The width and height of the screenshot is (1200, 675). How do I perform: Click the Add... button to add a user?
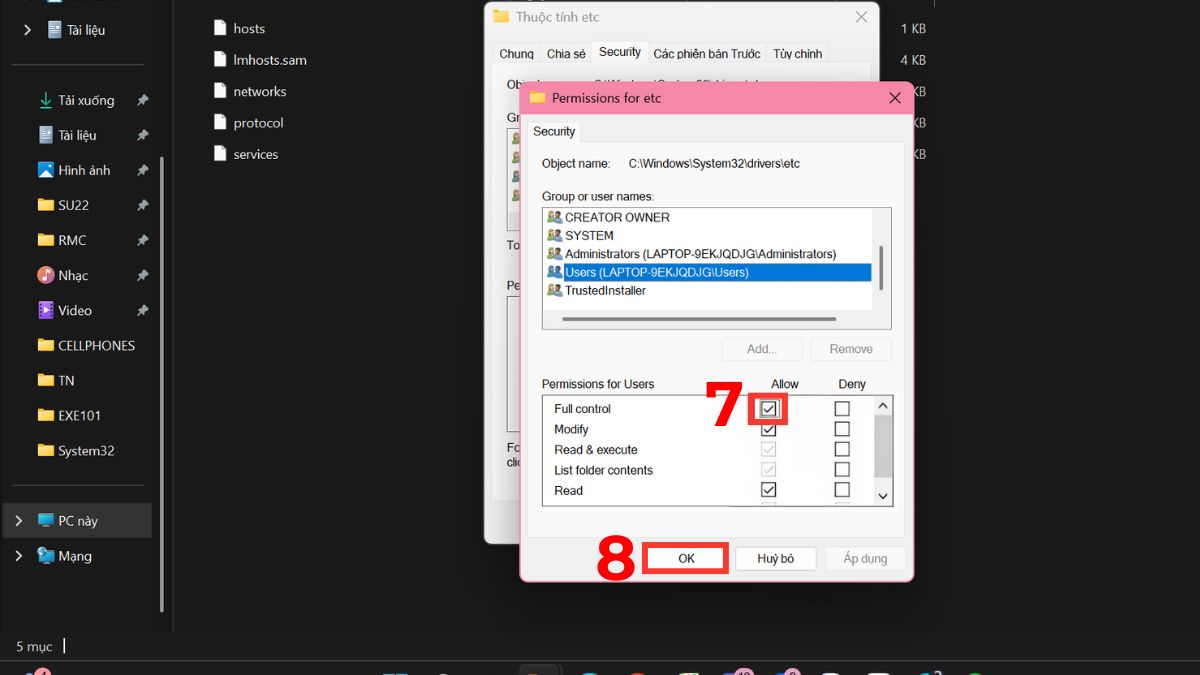(761, 348)
